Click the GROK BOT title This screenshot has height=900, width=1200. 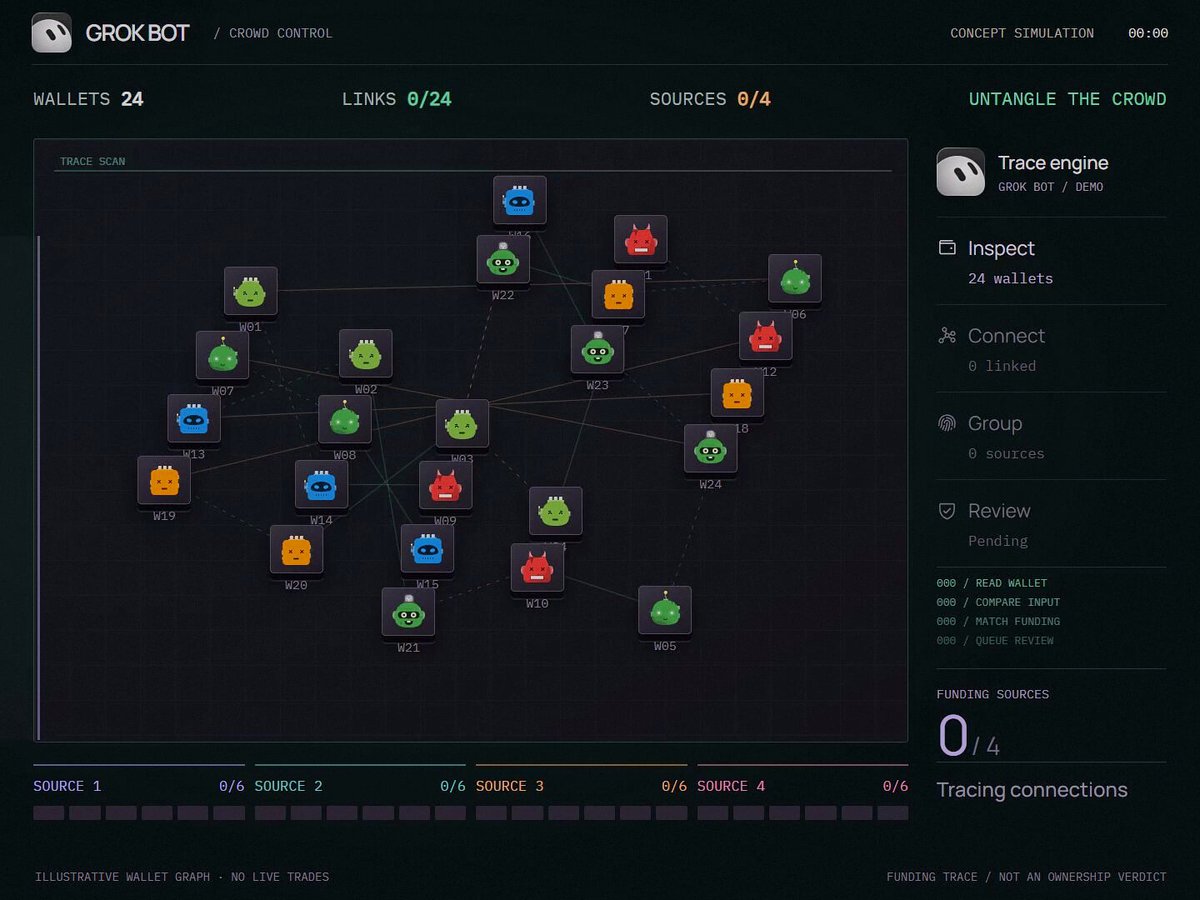pyautogui.click(x=138, y=33)
